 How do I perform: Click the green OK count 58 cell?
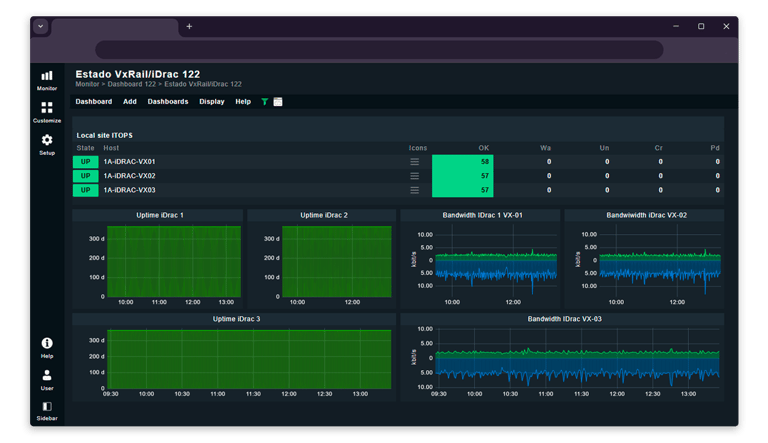[462, 162]
